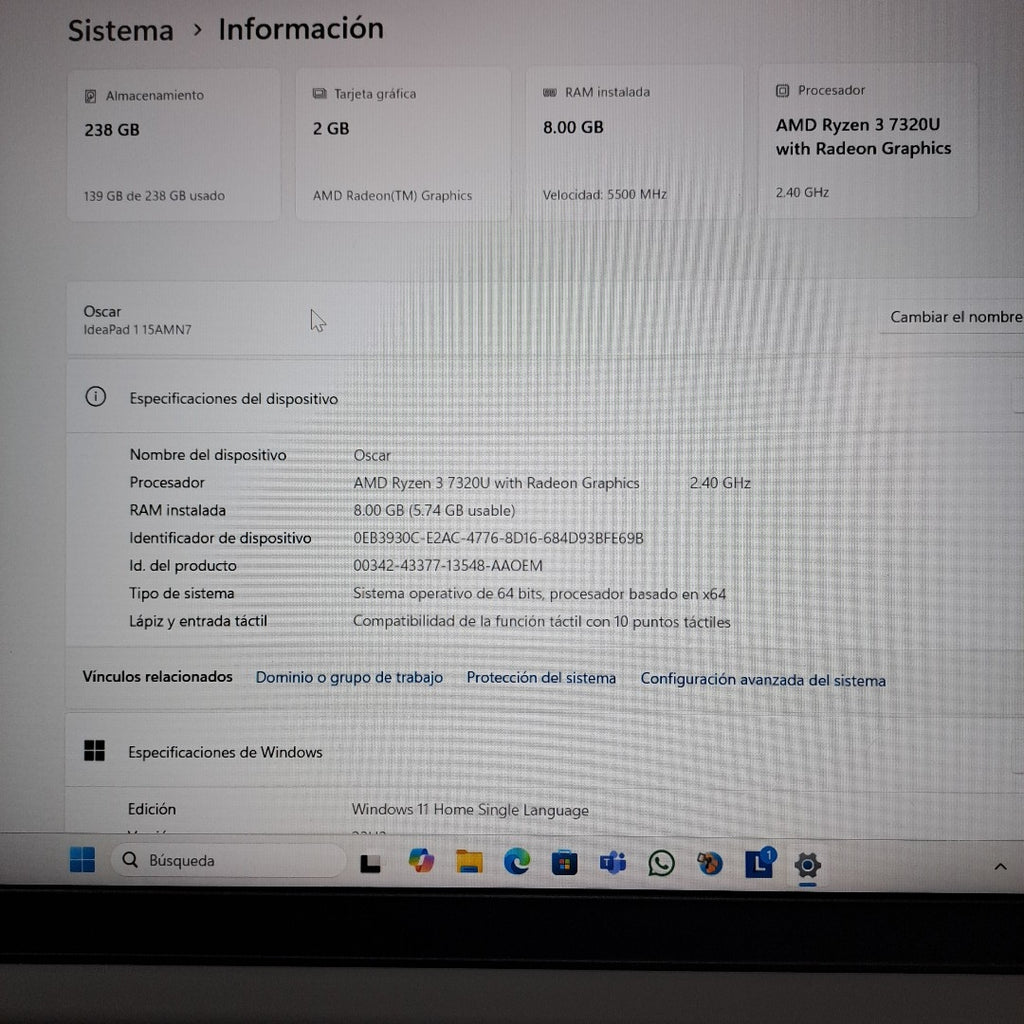Open Microsoft Store from taskbar
Viewport: 1024px width, 1024px height.
565,863
